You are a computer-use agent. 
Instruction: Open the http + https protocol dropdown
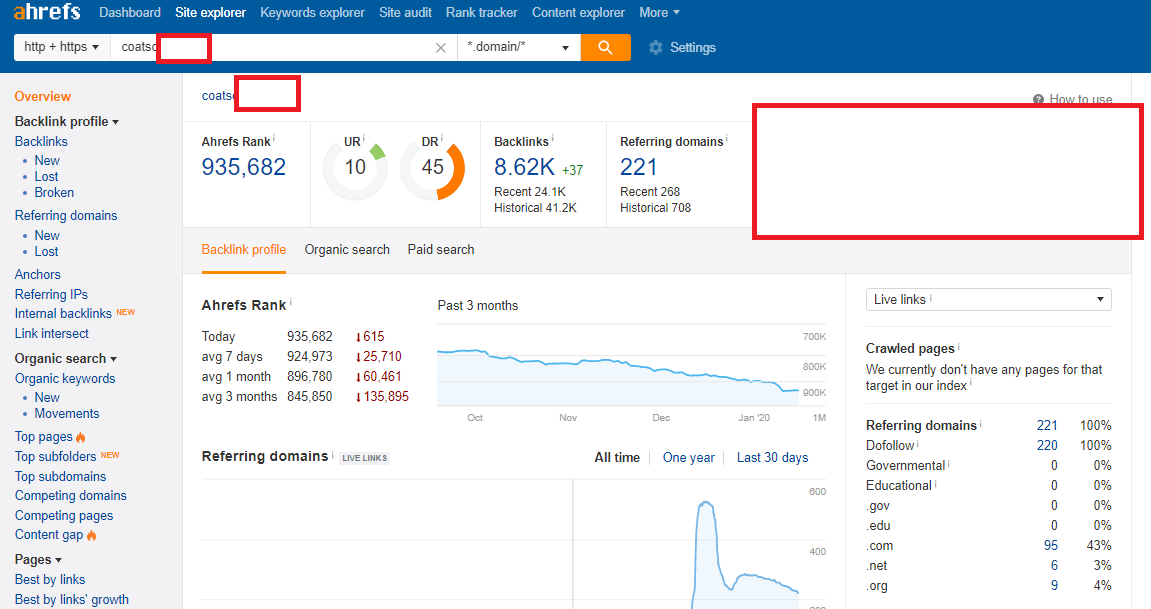pos(61,47)
